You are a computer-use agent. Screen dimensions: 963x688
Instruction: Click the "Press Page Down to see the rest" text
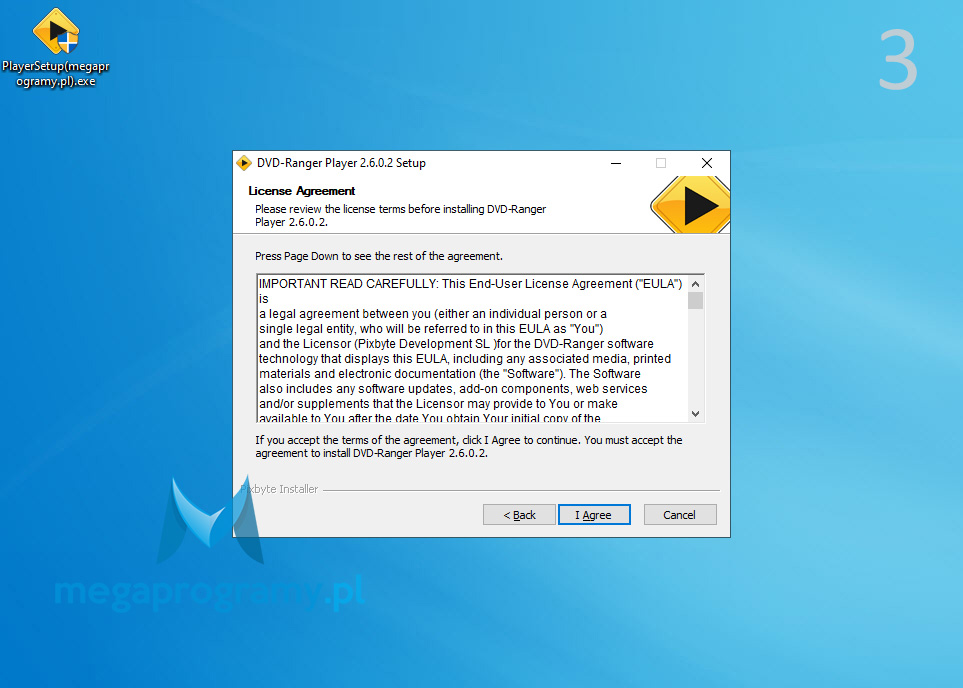point(379,256)
